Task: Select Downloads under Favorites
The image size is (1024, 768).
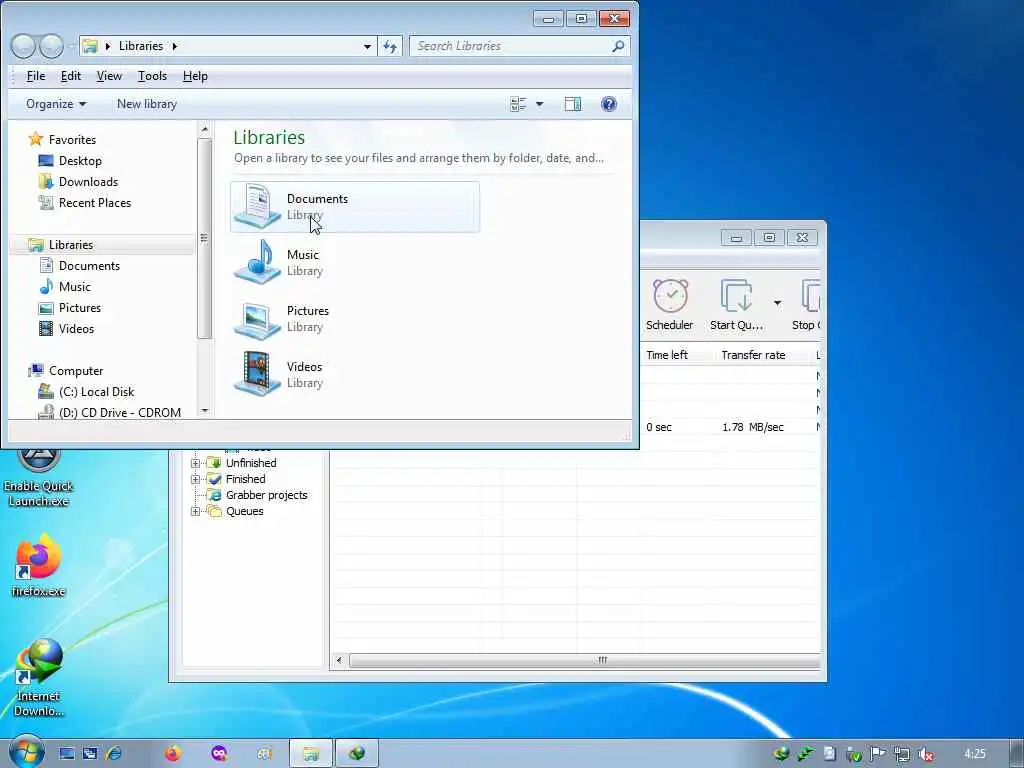Action: [78, 182]
